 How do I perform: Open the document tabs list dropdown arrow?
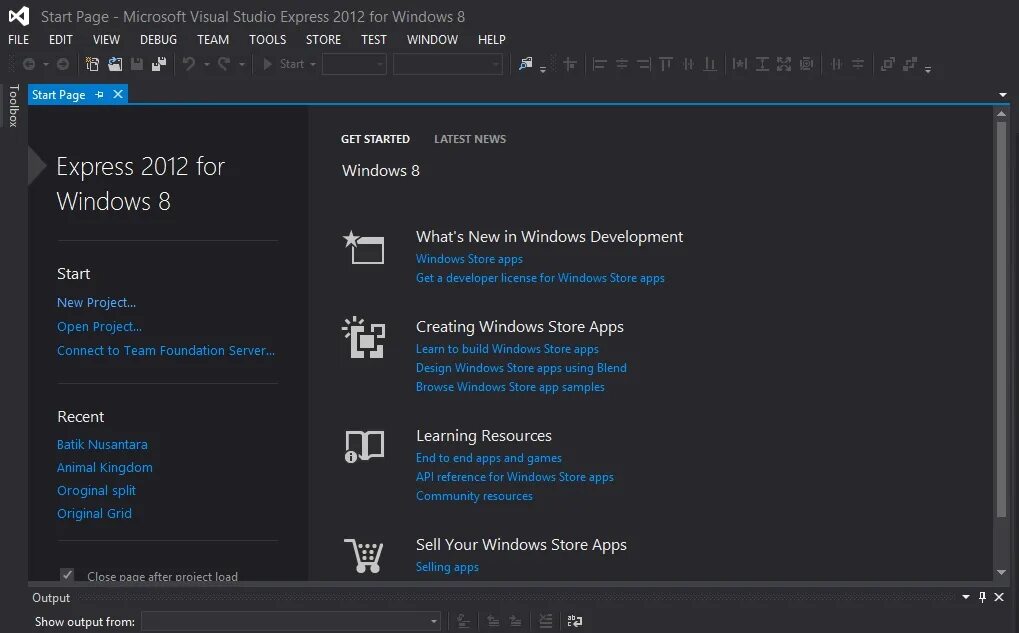tap(1003, 95)
